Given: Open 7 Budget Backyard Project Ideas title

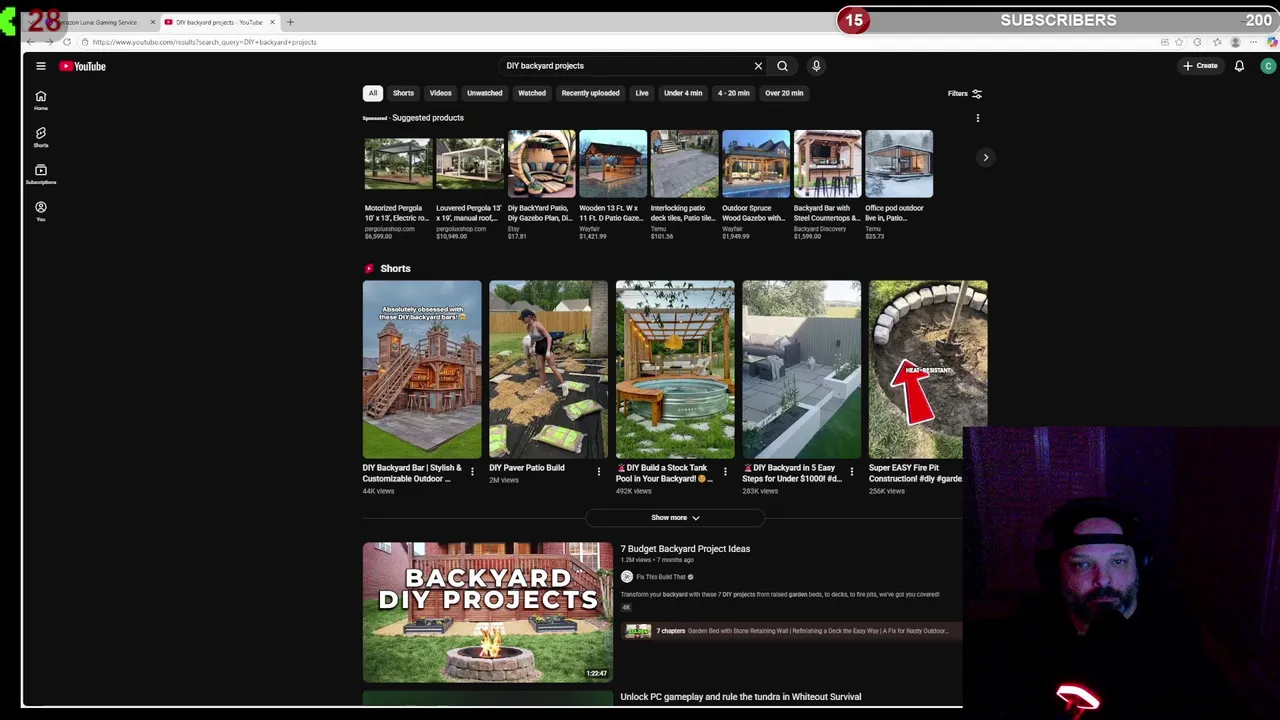Looking at the screenshot, I should tap(685, 549).
